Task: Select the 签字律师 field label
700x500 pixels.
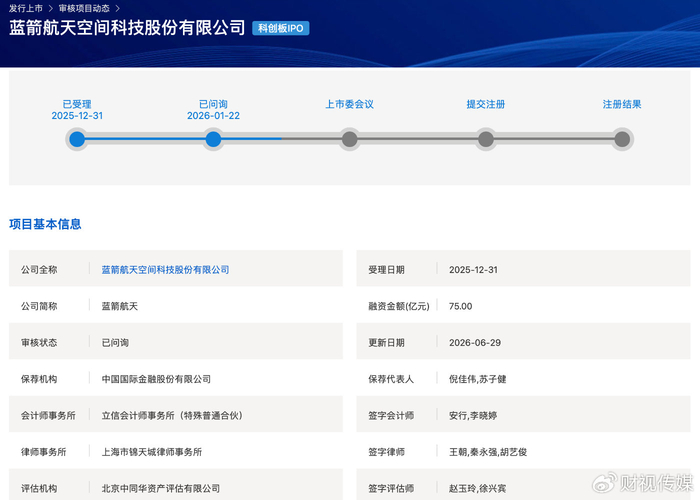Action: tap(387, 452)
